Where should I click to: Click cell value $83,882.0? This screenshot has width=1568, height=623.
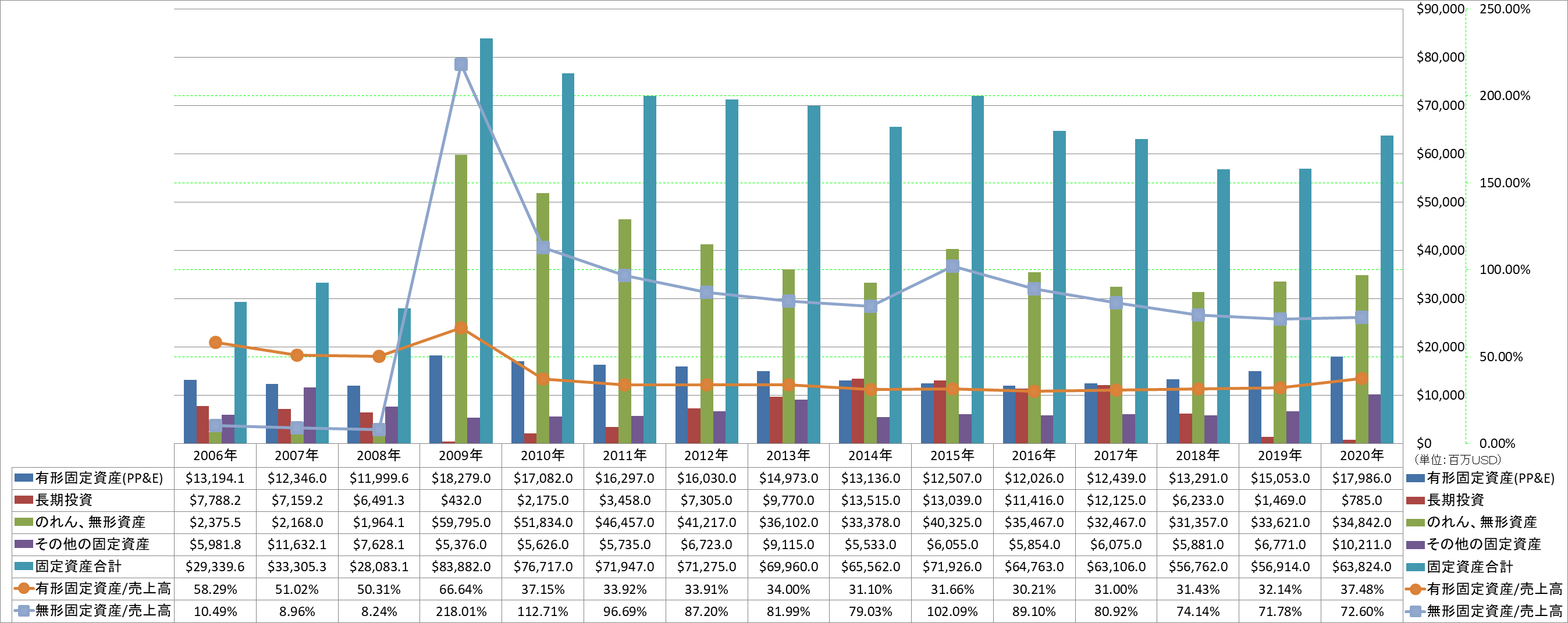tap(460, 567)
